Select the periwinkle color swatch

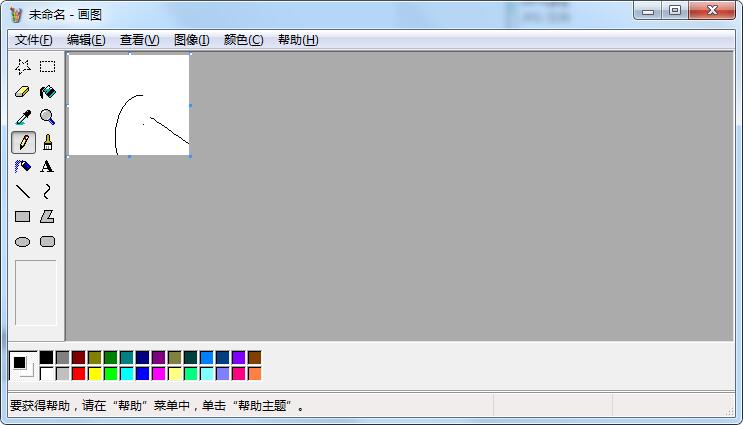(x=222, y=373)
